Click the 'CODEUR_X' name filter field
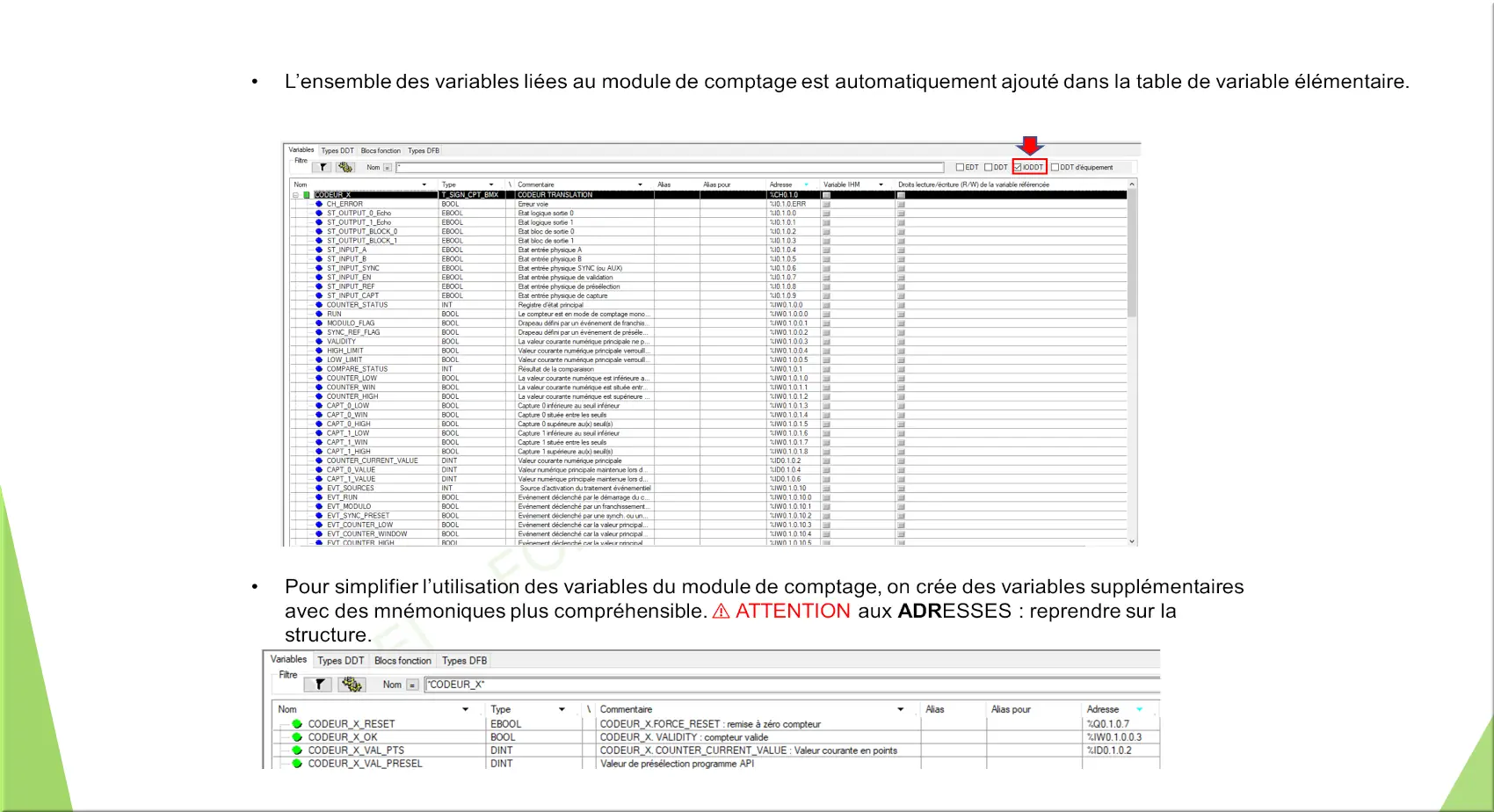The width and height of the screenshot is (1494, 812). point(792,685)
